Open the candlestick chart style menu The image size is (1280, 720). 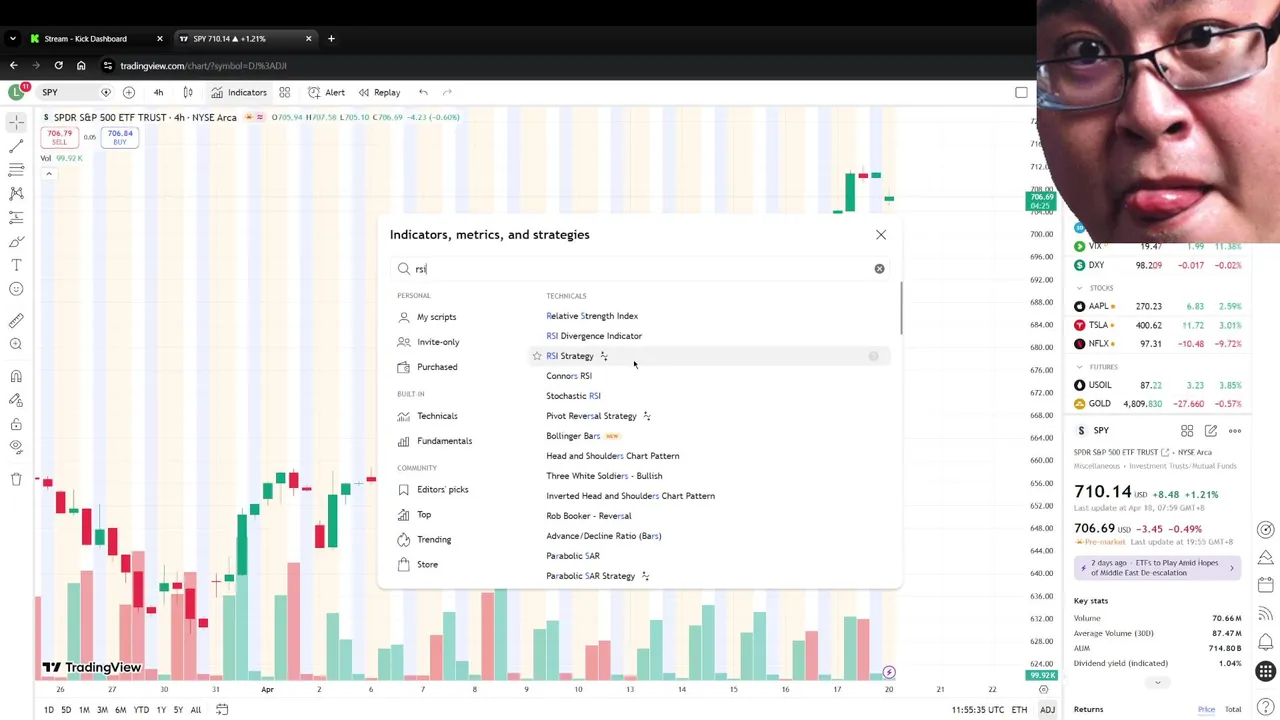pyautogui.click(x=188, y=92)
